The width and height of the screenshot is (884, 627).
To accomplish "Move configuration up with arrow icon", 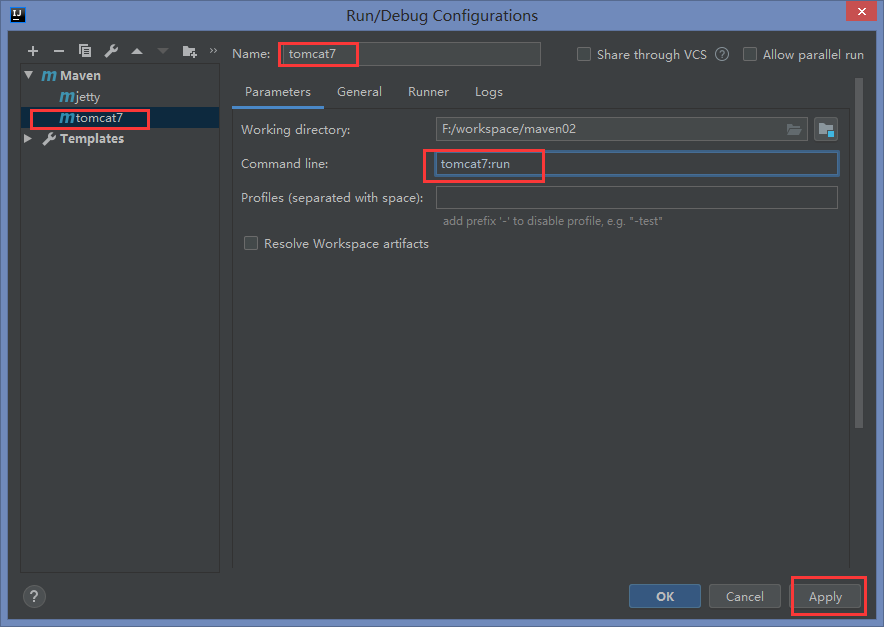I will [137, 51].
